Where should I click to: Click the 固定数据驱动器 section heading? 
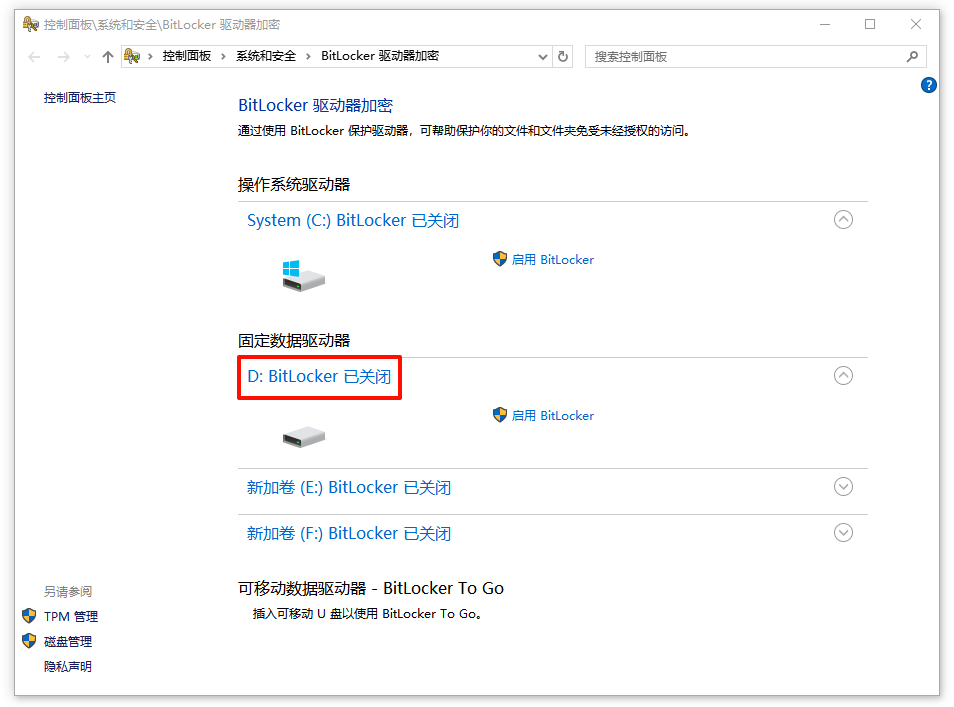click(x=294, y=340)
